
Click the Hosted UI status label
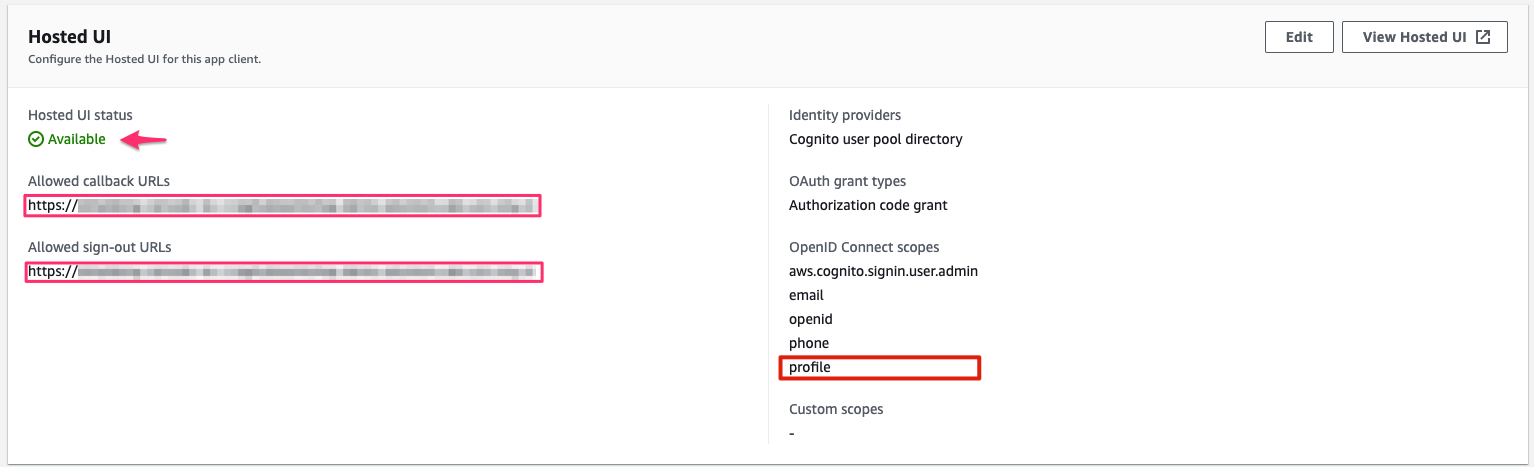(x=80, y=115)
